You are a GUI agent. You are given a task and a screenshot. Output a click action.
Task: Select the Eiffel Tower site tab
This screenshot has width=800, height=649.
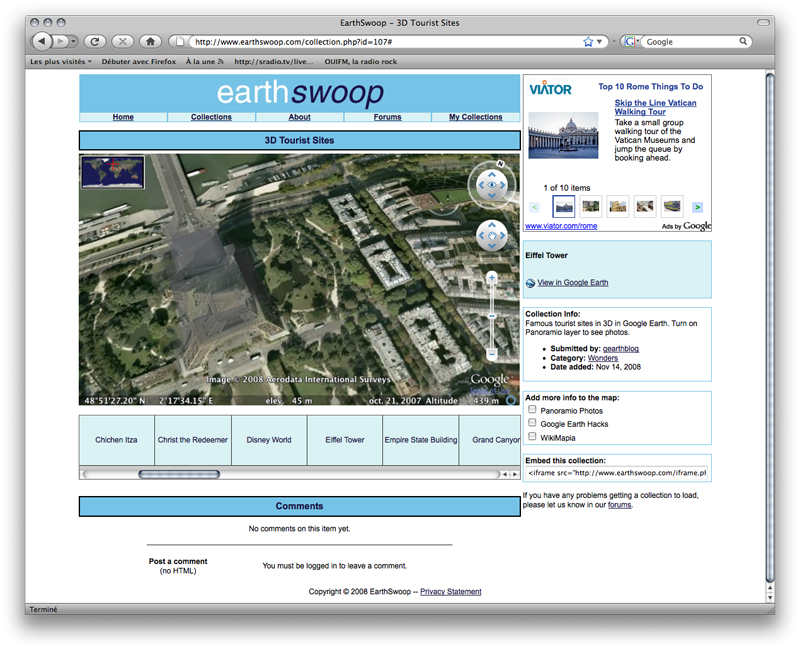(345, 440)
